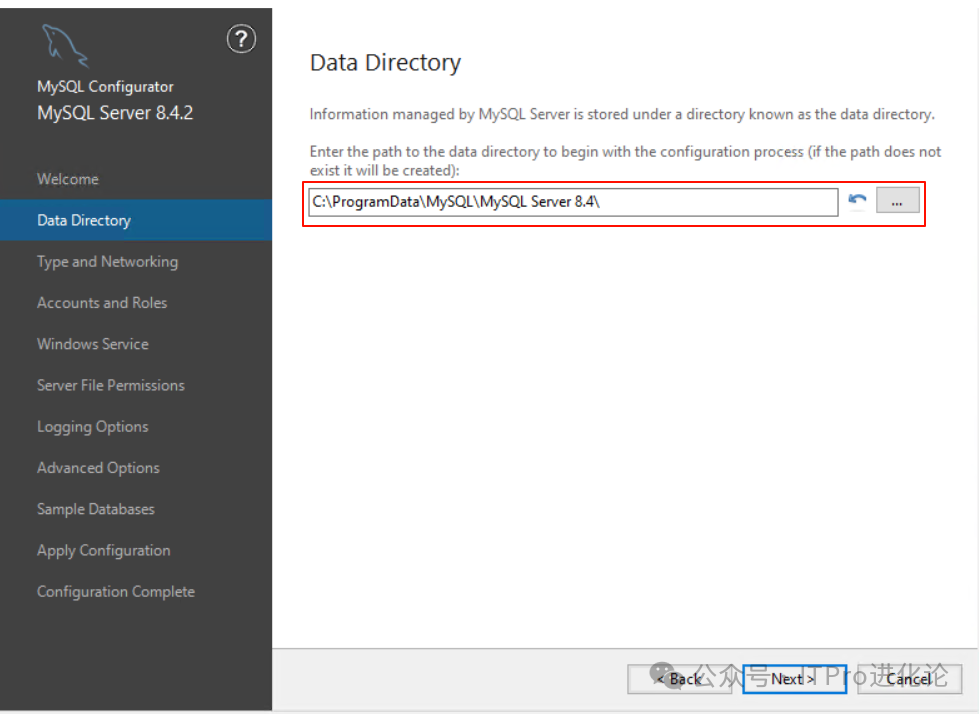Click the 'Information managed by MySQL Server' sentence
979x714 pixels.
[622, 114]
